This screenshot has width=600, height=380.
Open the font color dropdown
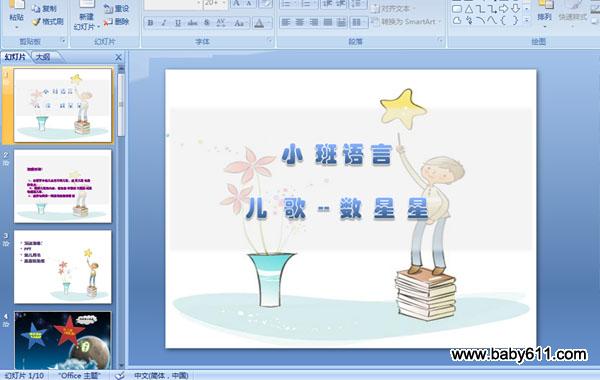click(x=270, y=23)
